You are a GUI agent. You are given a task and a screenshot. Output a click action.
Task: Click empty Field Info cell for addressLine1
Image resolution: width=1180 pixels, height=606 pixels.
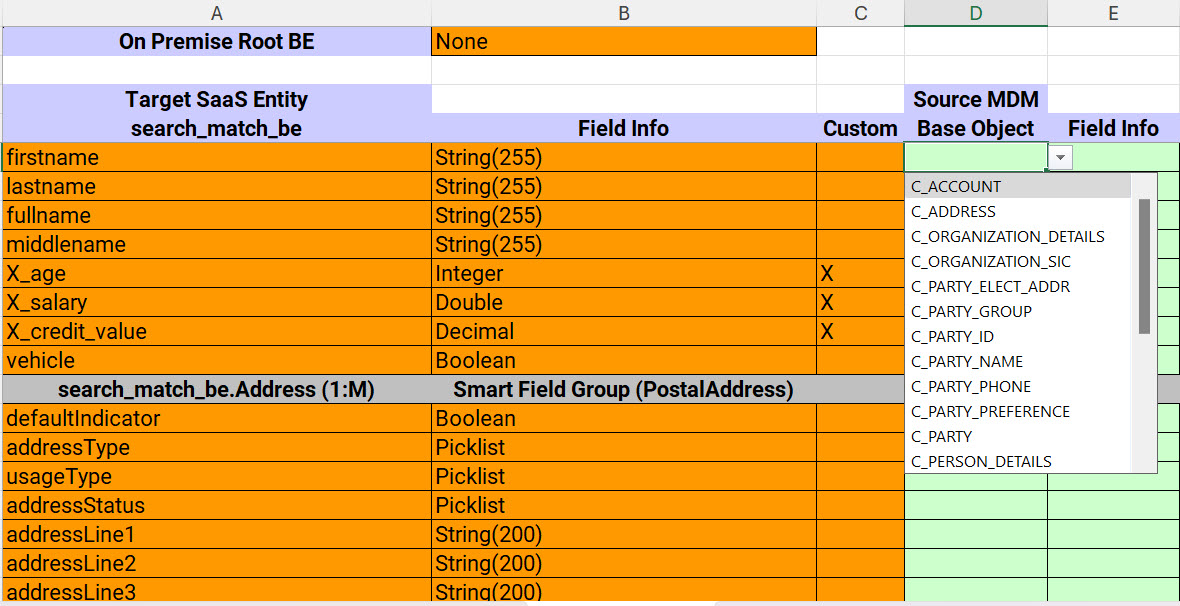pos(1114,534)
